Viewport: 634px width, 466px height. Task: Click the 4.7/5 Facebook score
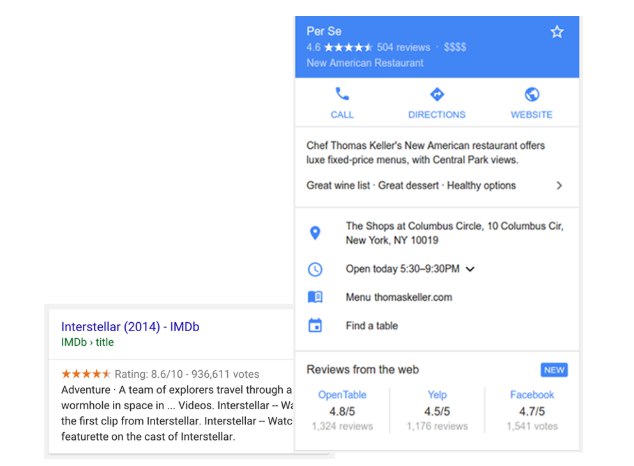(532, 411)
